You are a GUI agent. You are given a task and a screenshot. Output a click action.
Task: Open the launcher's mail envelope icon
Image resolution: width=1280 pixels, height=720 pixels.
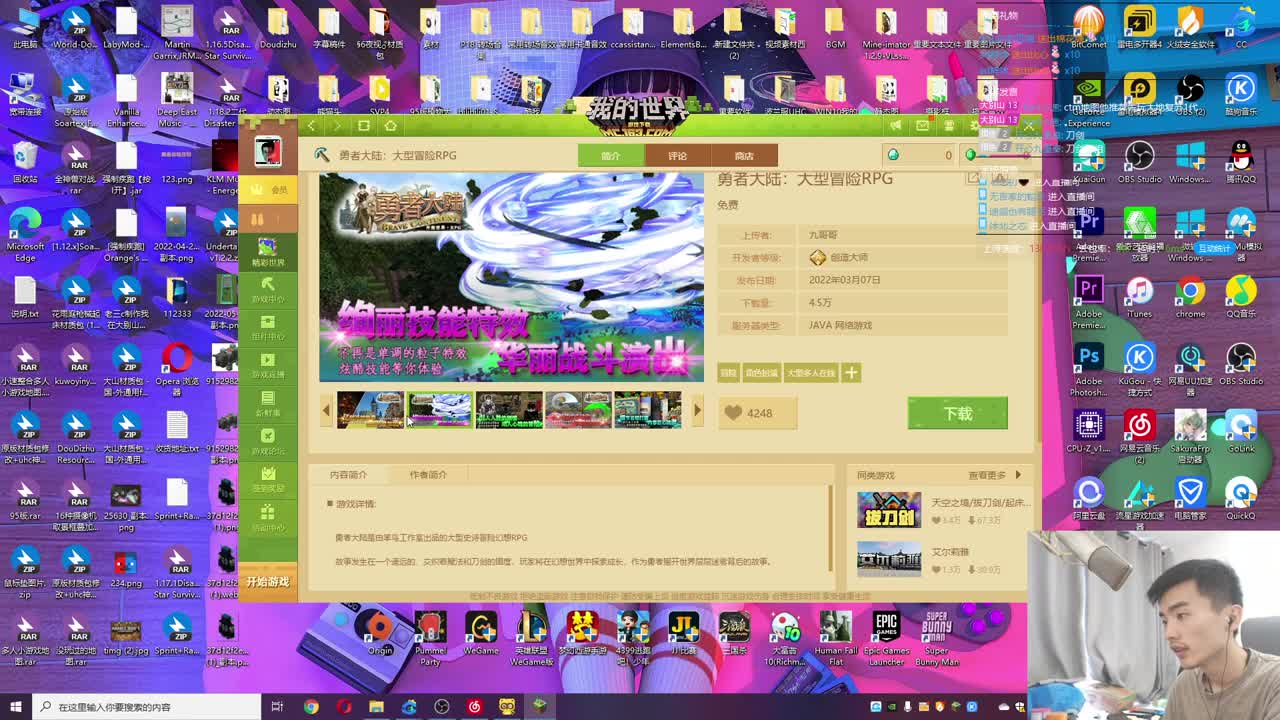pyautogui.click(x=922, y=125)
